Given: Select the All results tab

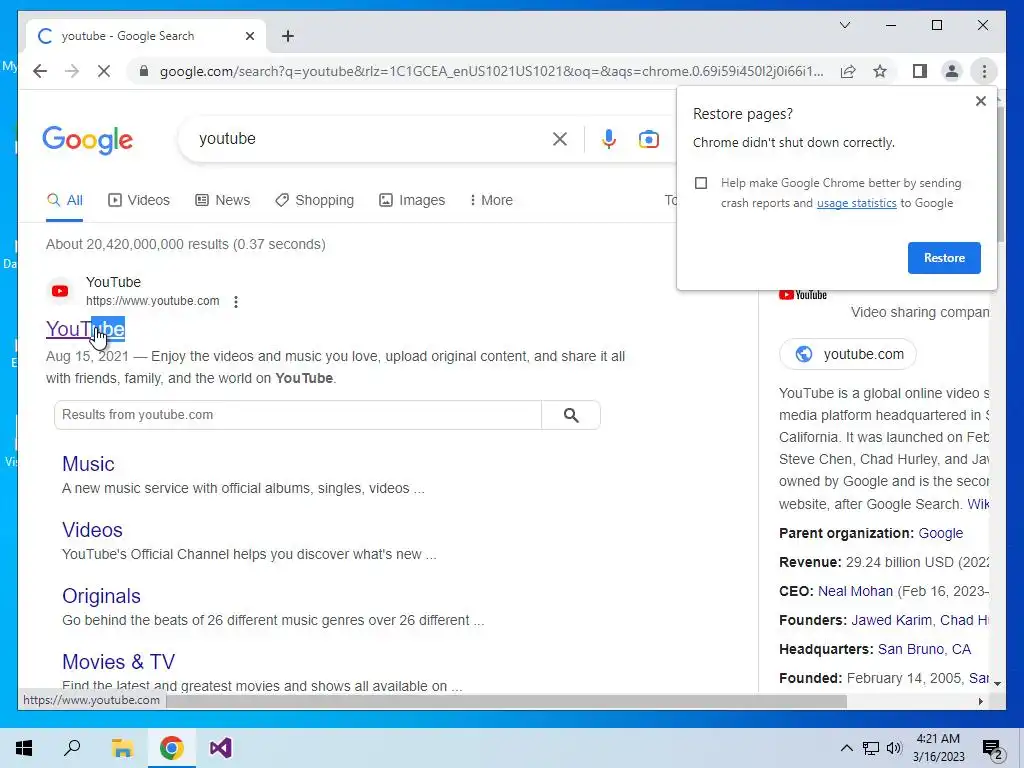Looking at the screenshot, I should tap(65, 200).
